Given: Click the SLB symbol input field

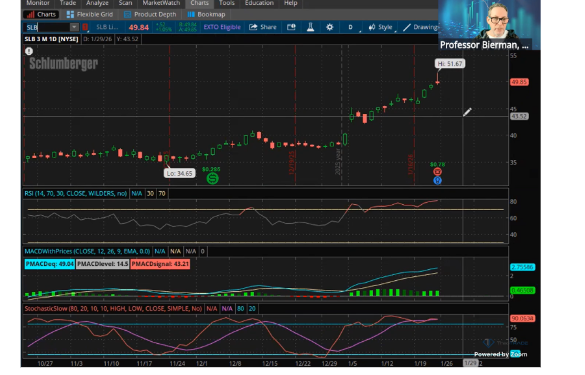Looking at the screenshot, I should click(x=47, y=27).
